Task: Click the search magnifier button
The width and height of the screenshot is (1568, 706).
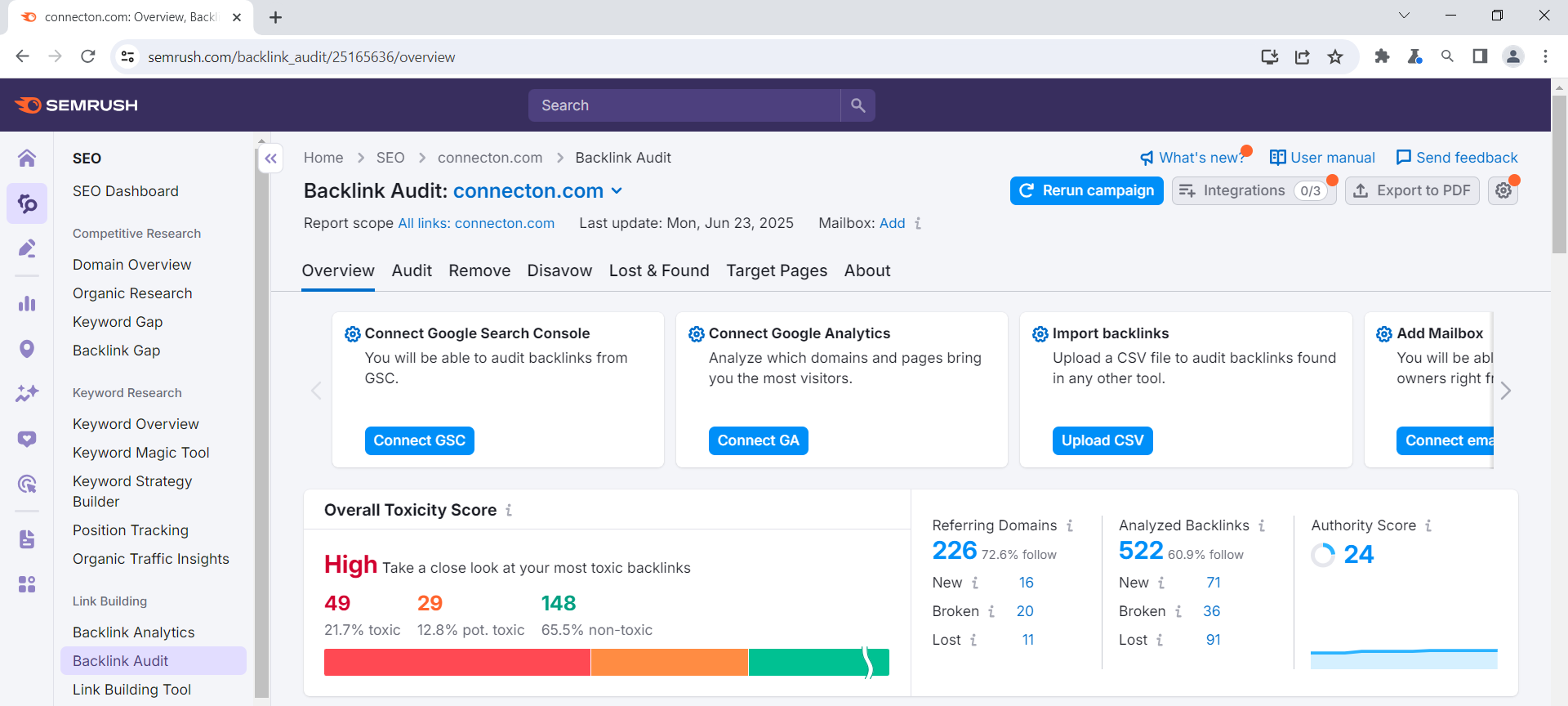Action: (857, 105)
